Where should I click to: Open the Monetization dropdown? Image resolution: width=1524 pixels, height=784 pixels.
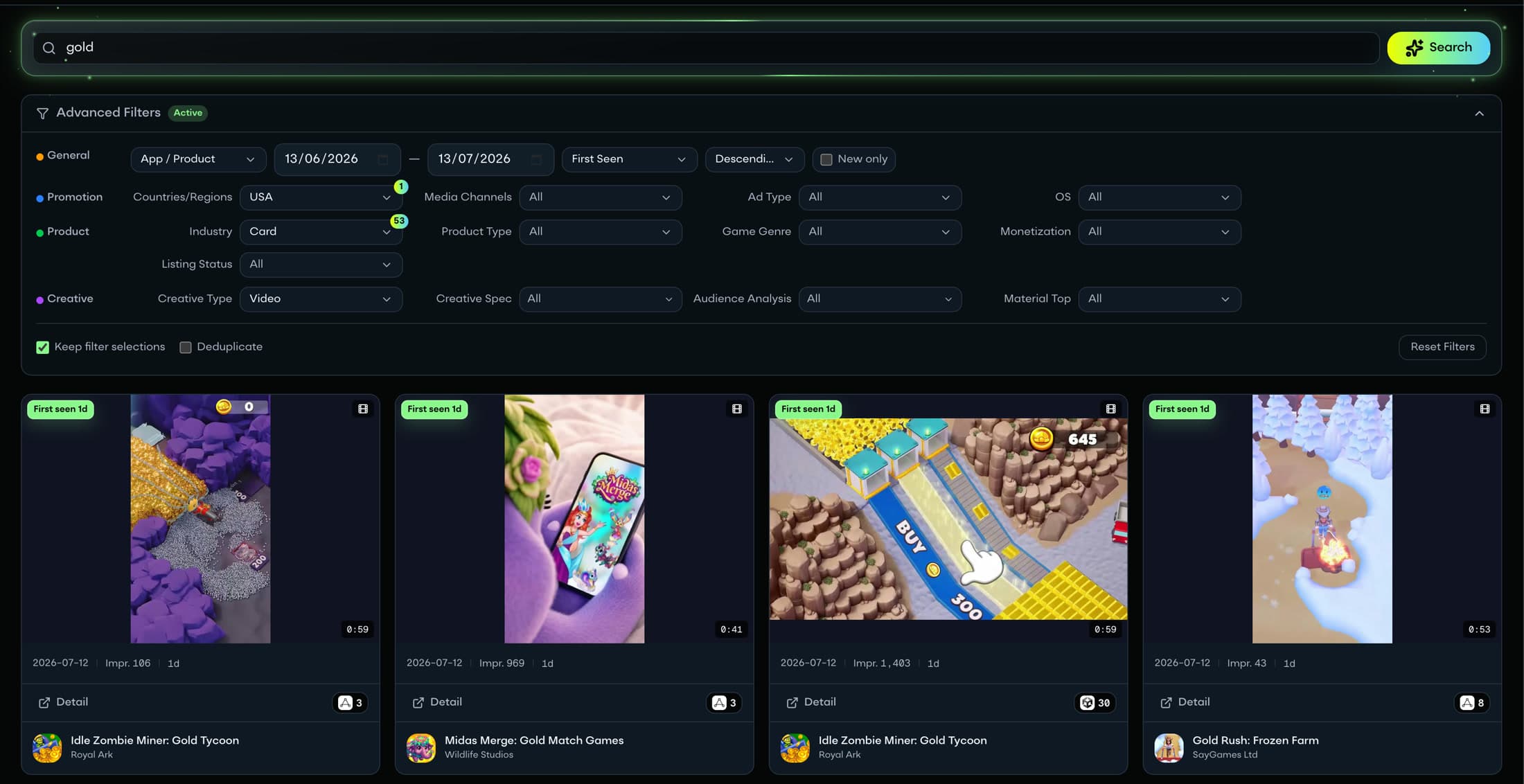[x=1160, y=232]
